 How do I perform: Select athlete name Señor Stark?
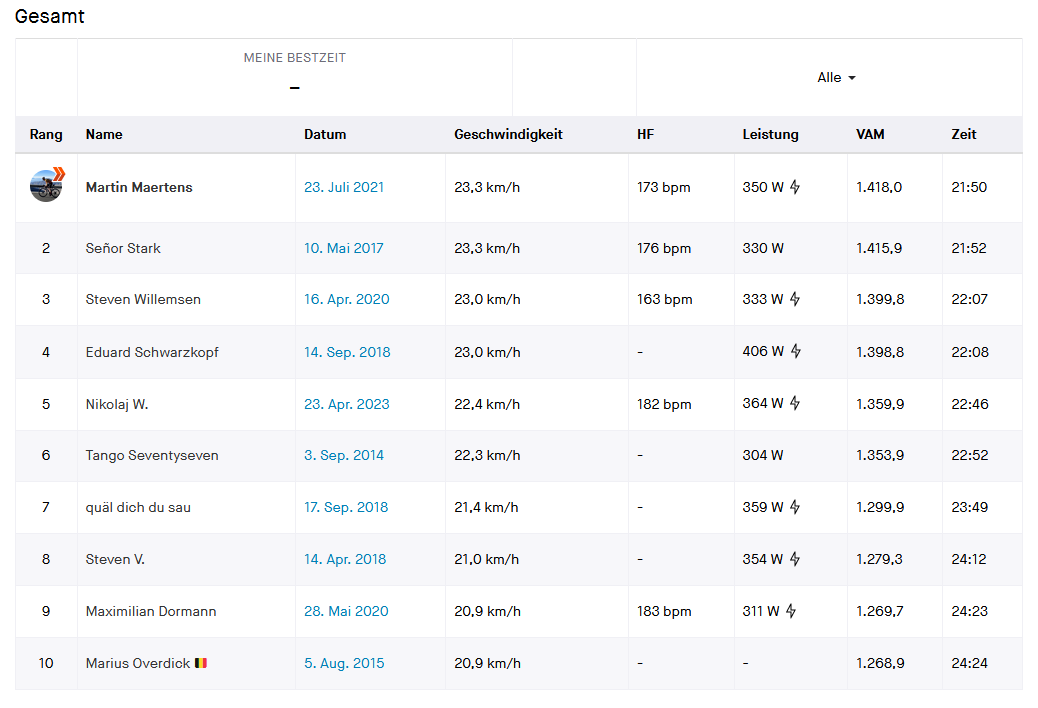(123, 248)
